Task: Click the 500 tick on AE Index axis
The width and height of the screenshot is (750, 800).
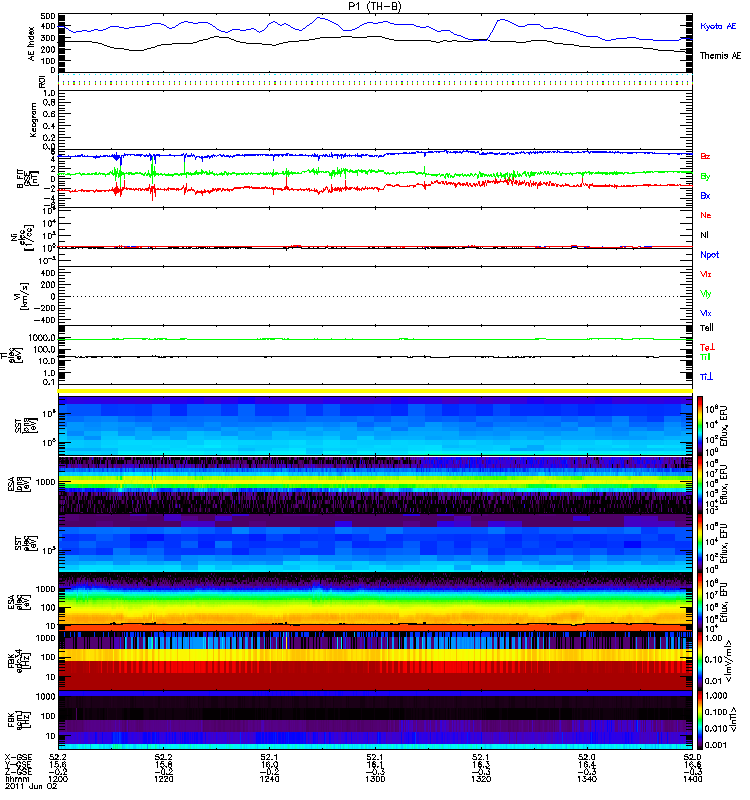Action: click(x=48, y=17)
